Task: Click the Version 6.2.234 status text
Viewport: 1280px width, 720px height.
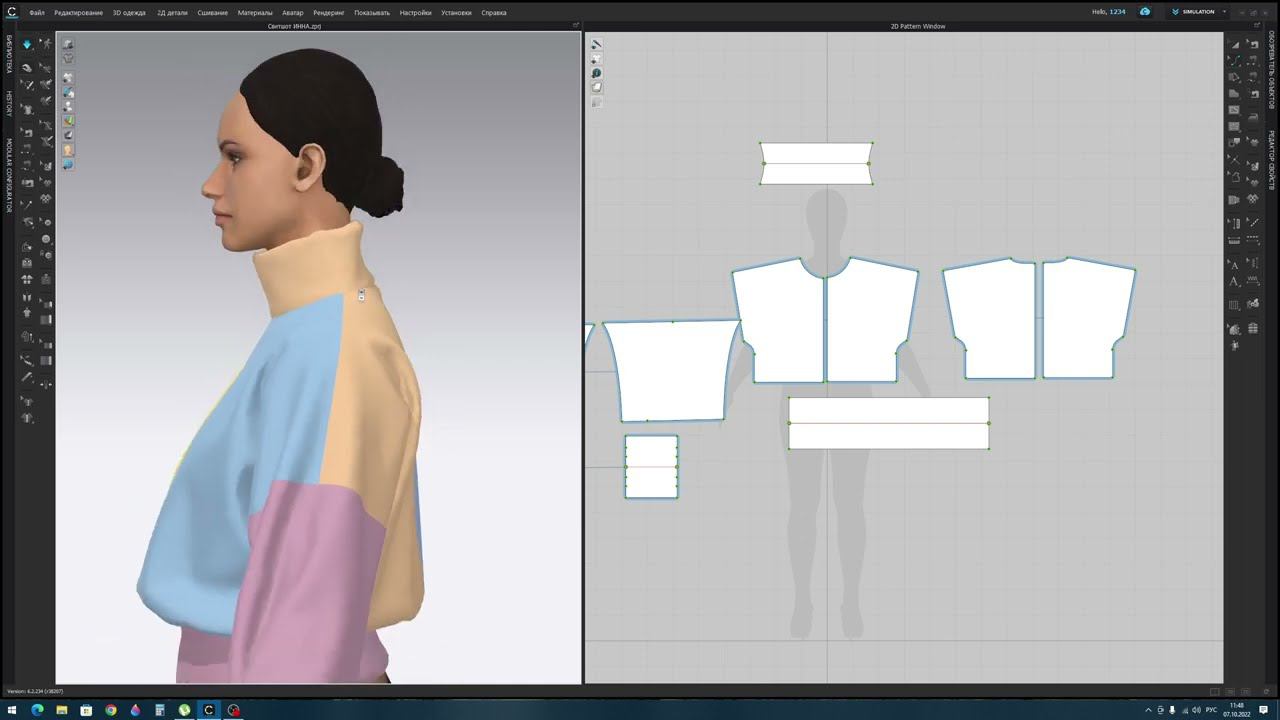Action: point(35,691)
